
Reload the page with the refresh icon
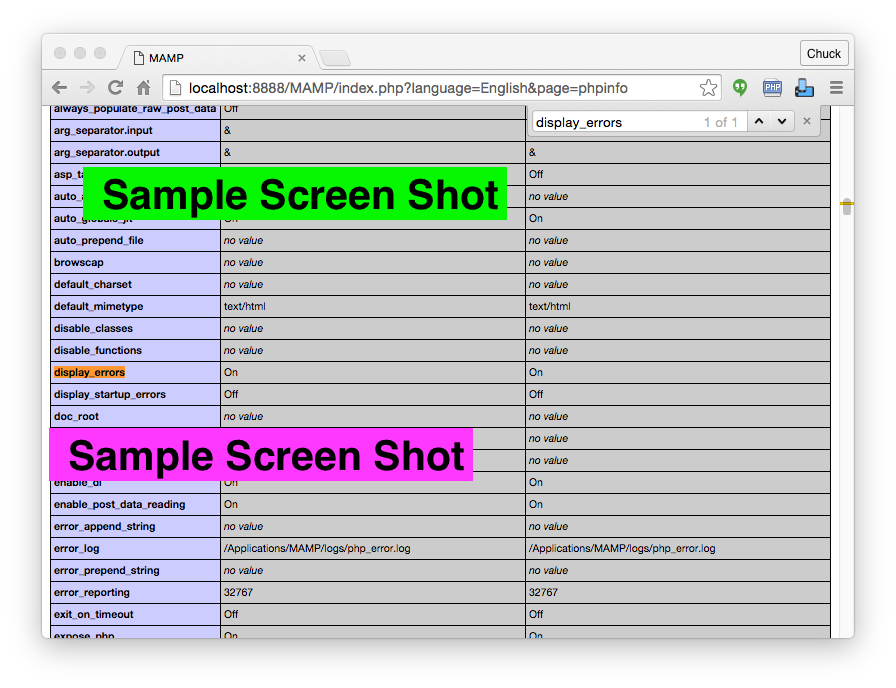pos(115,87)
